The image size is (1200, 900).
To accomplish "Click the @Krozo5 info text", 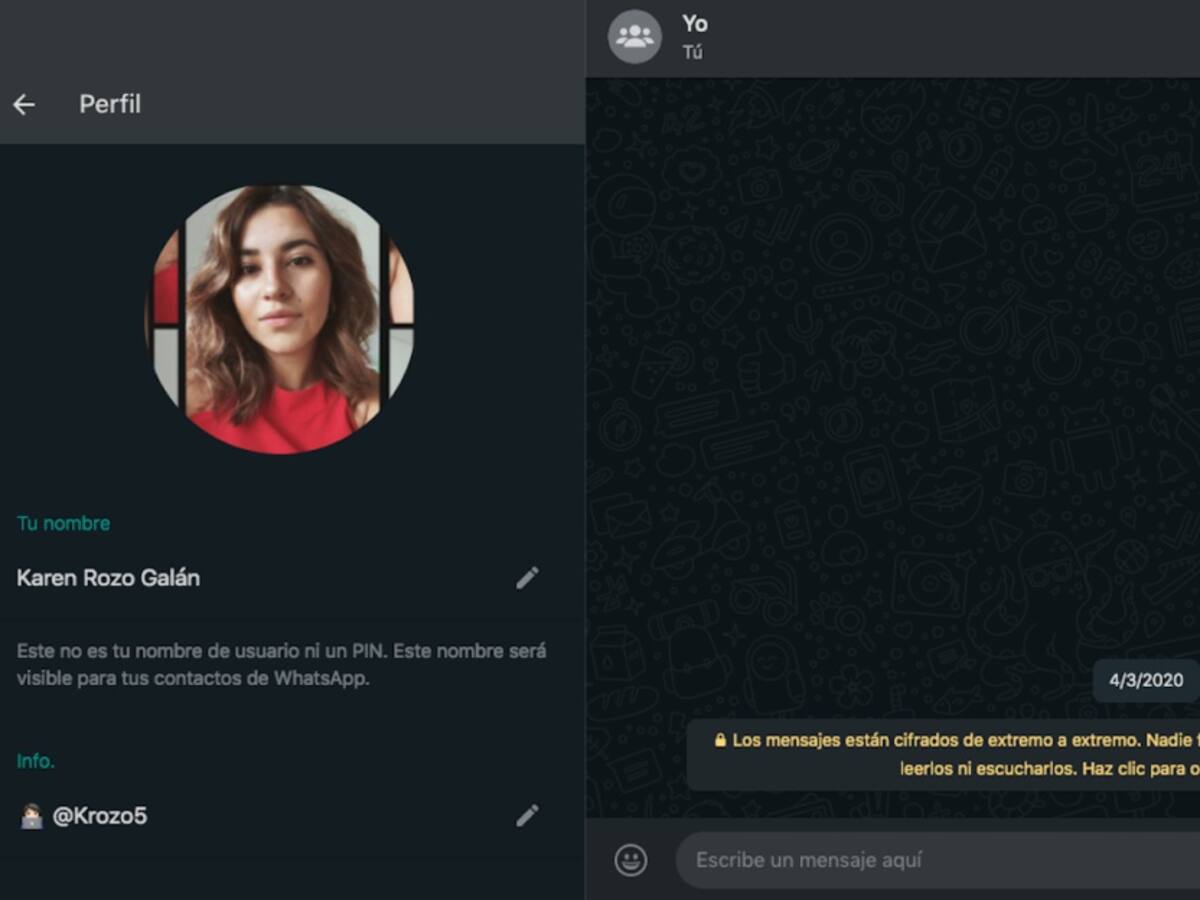I will 103,815.
